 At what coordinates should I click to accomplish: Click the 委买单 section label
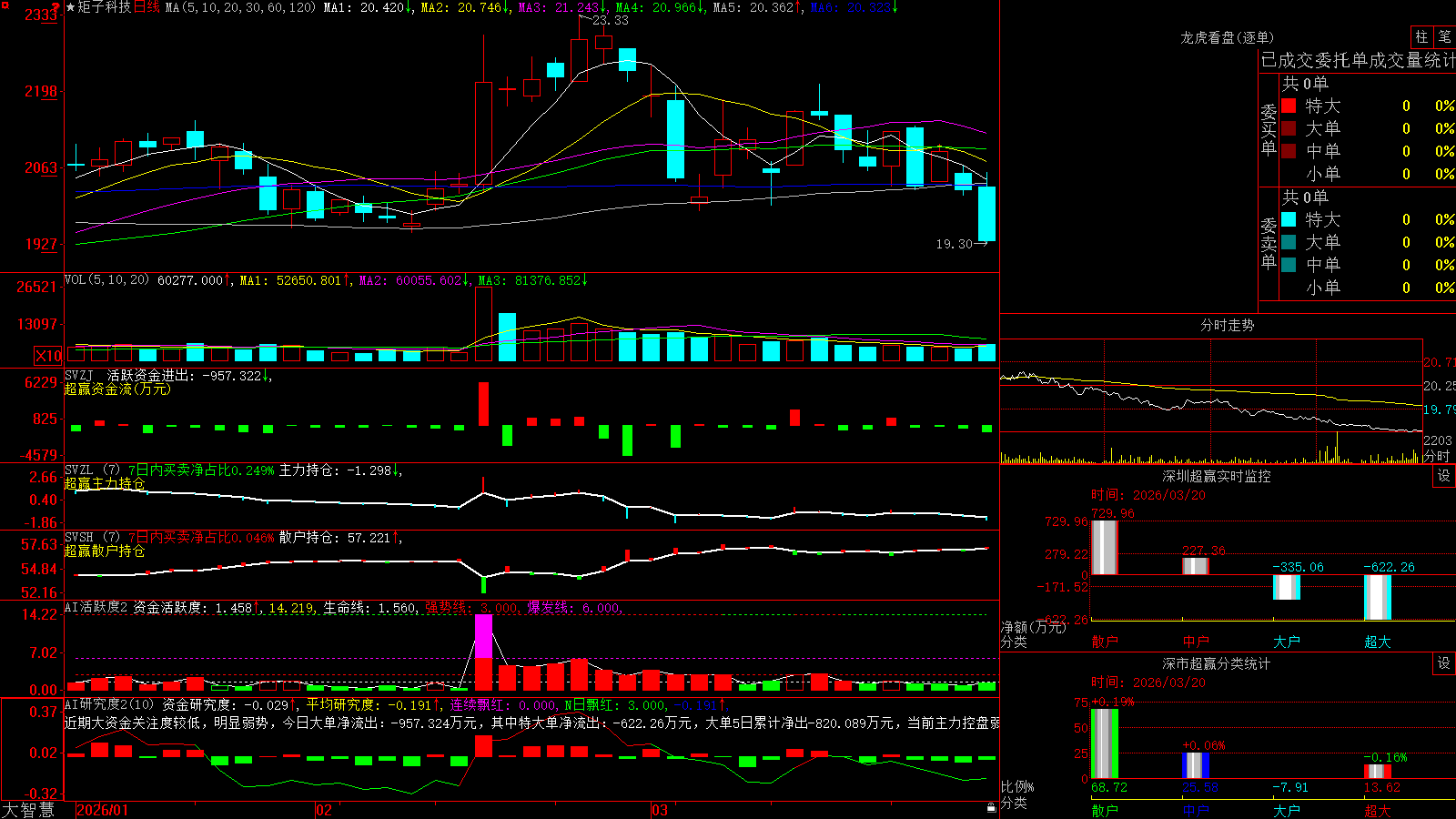click(x=1269, y=129)
